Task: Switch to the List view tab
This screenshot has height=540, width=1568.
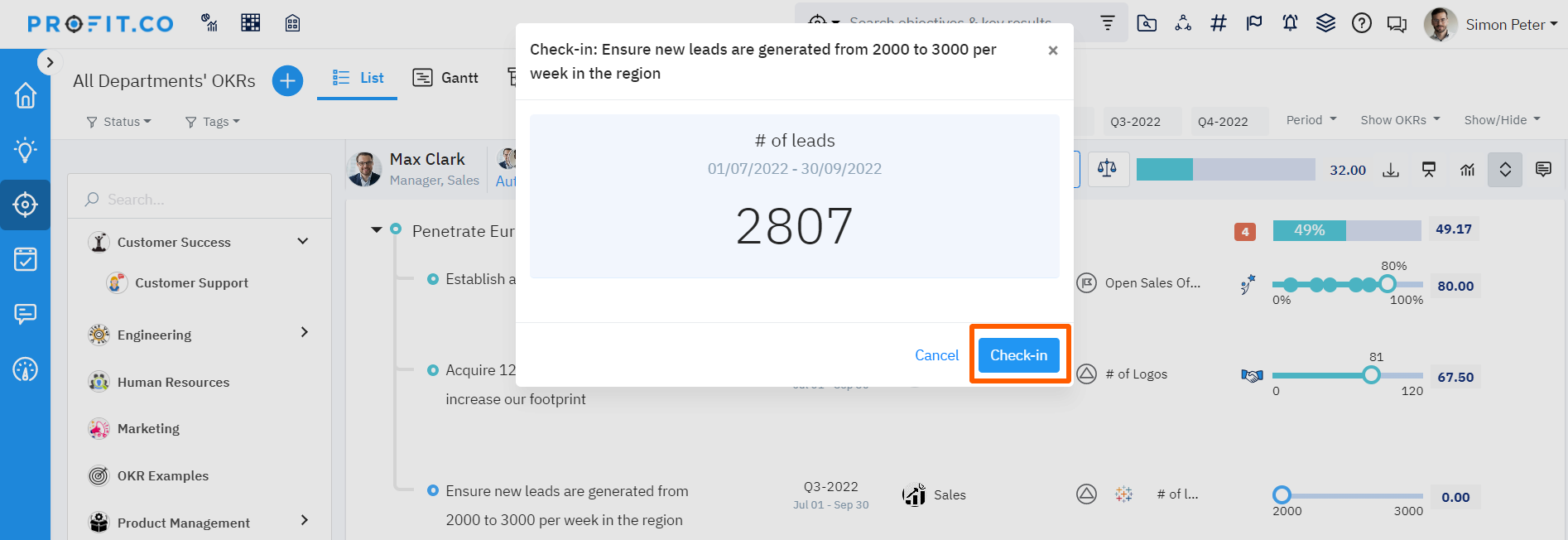Action: click(358, 78)
